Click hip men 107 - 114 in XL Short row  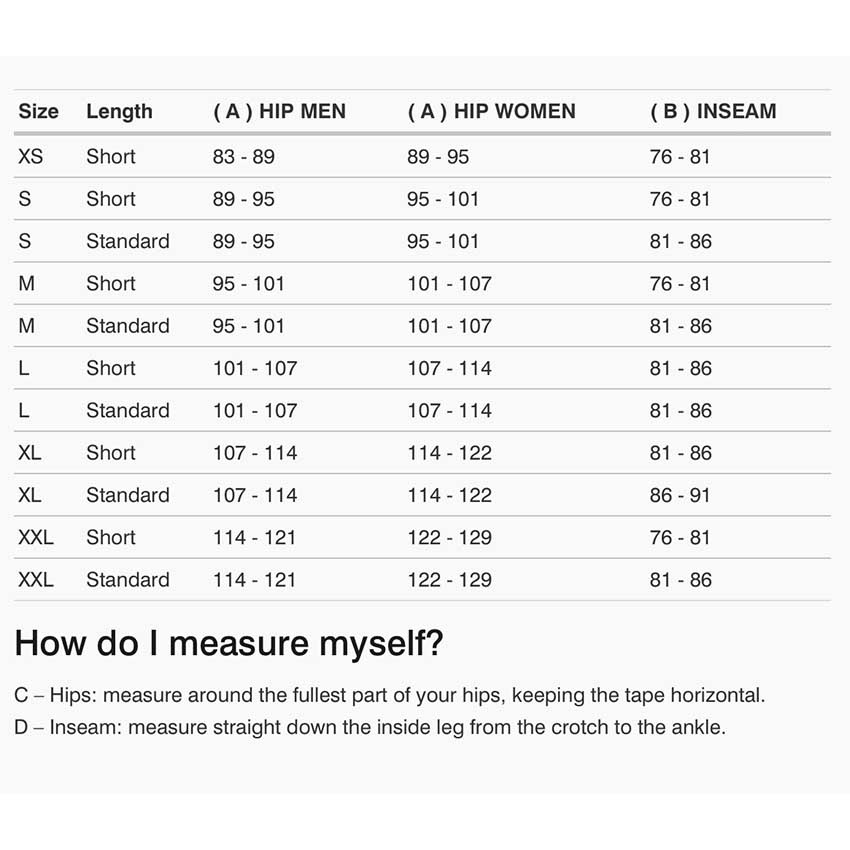tap(254, 453)
